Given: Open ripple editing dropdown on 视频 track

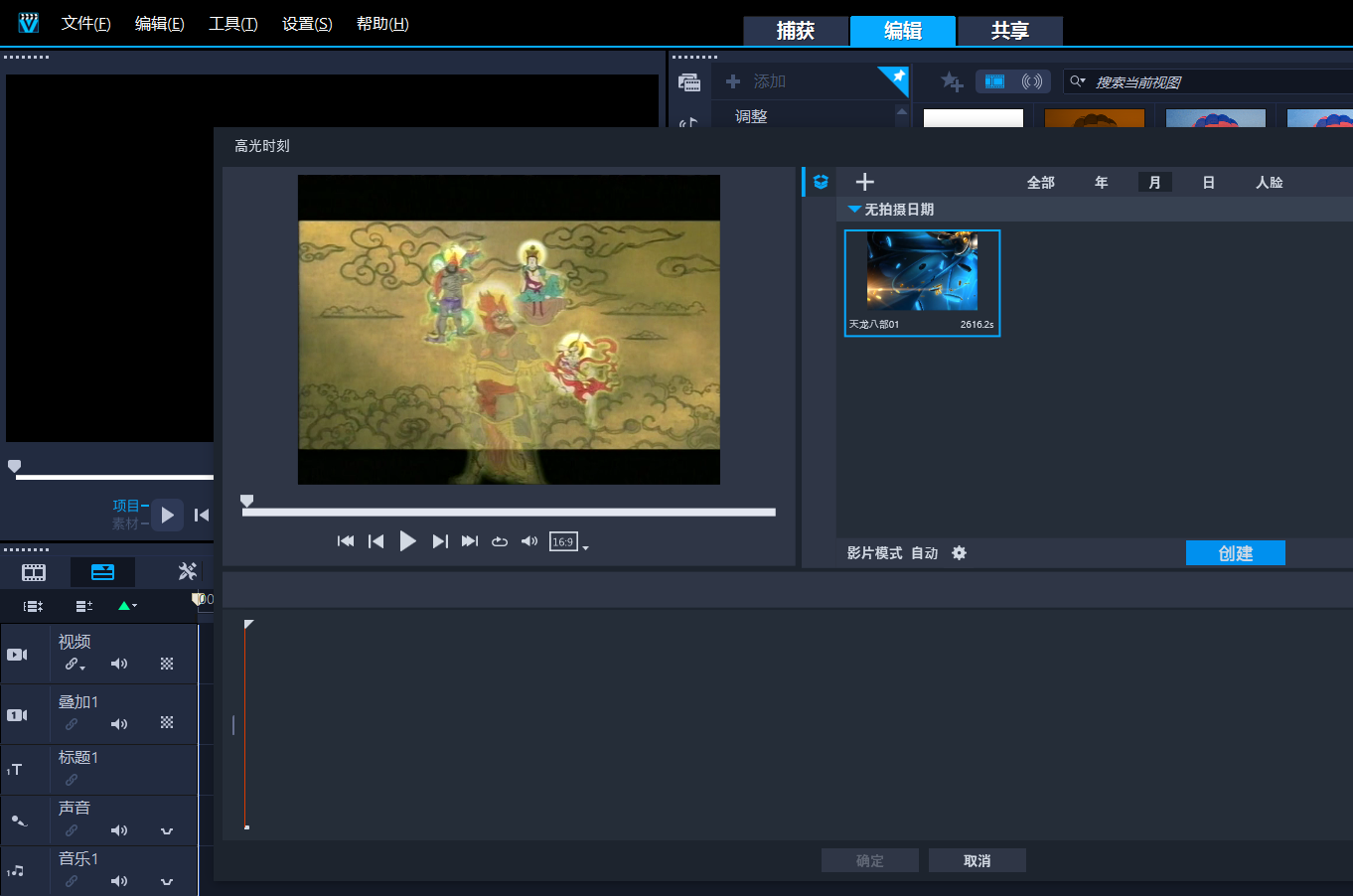Looking at the screenshot, I should pos(75,665).
